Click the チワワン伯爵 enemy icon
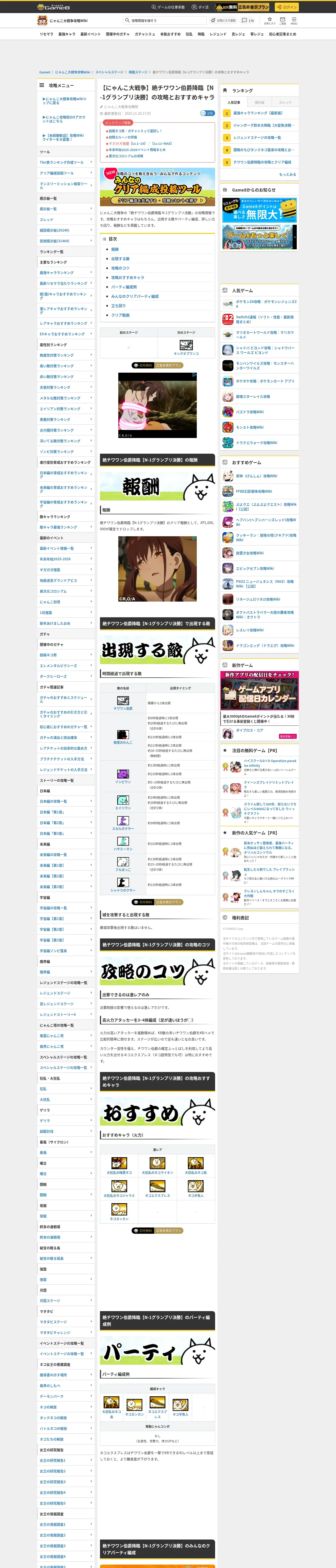Screen dimensions: 336x1568 coord(123,701)
